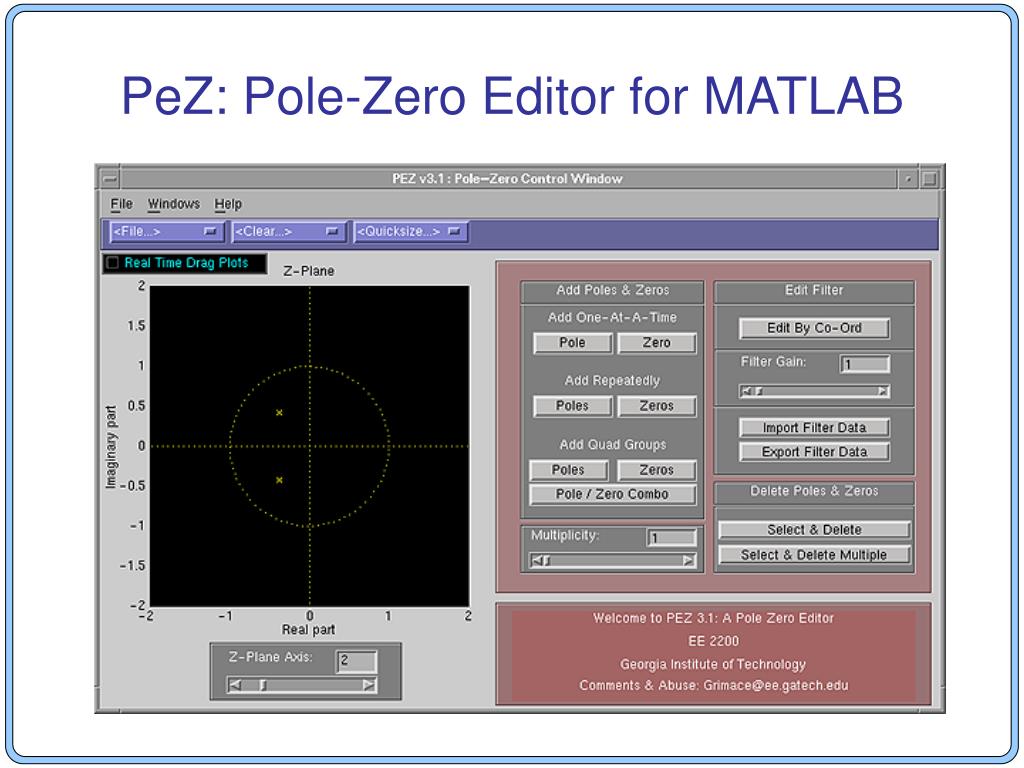The height and width of the screenshot is (768, 1024).
Task: Enable Real Time Drag Plots checkbox
Action: [113, 263]
